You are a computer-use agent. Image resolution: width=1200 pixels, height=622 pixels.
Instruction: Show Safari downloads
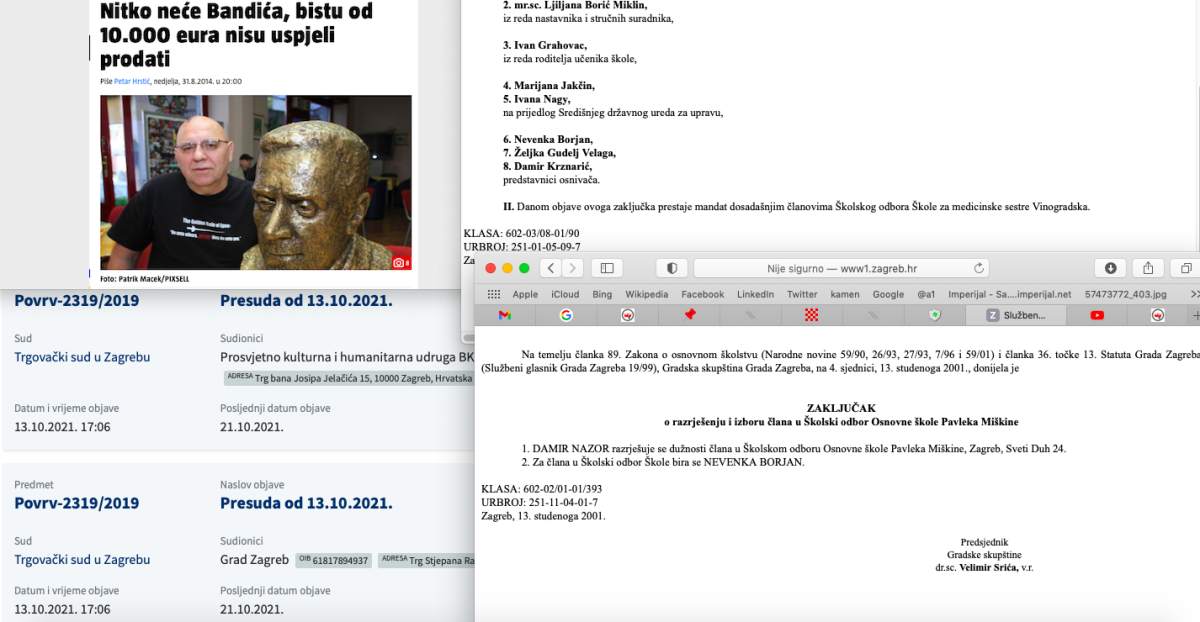pyautogui.click(x=1111, y=268)
